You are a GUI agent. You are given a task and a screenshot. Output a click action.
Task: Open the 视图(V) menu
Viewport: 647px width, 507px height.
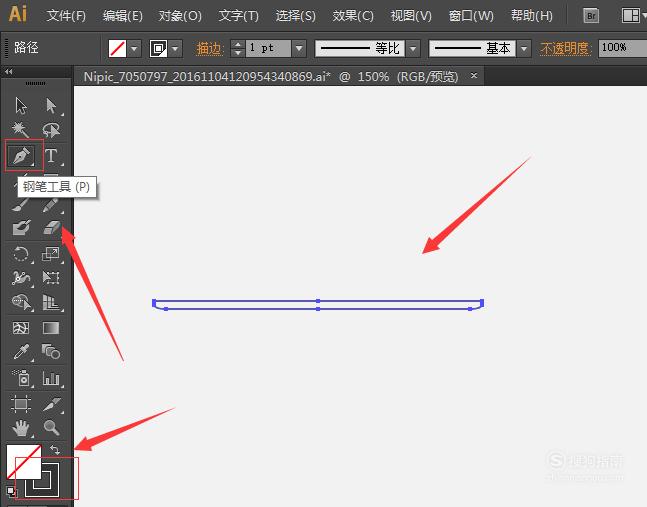click(x=411, y=16)
